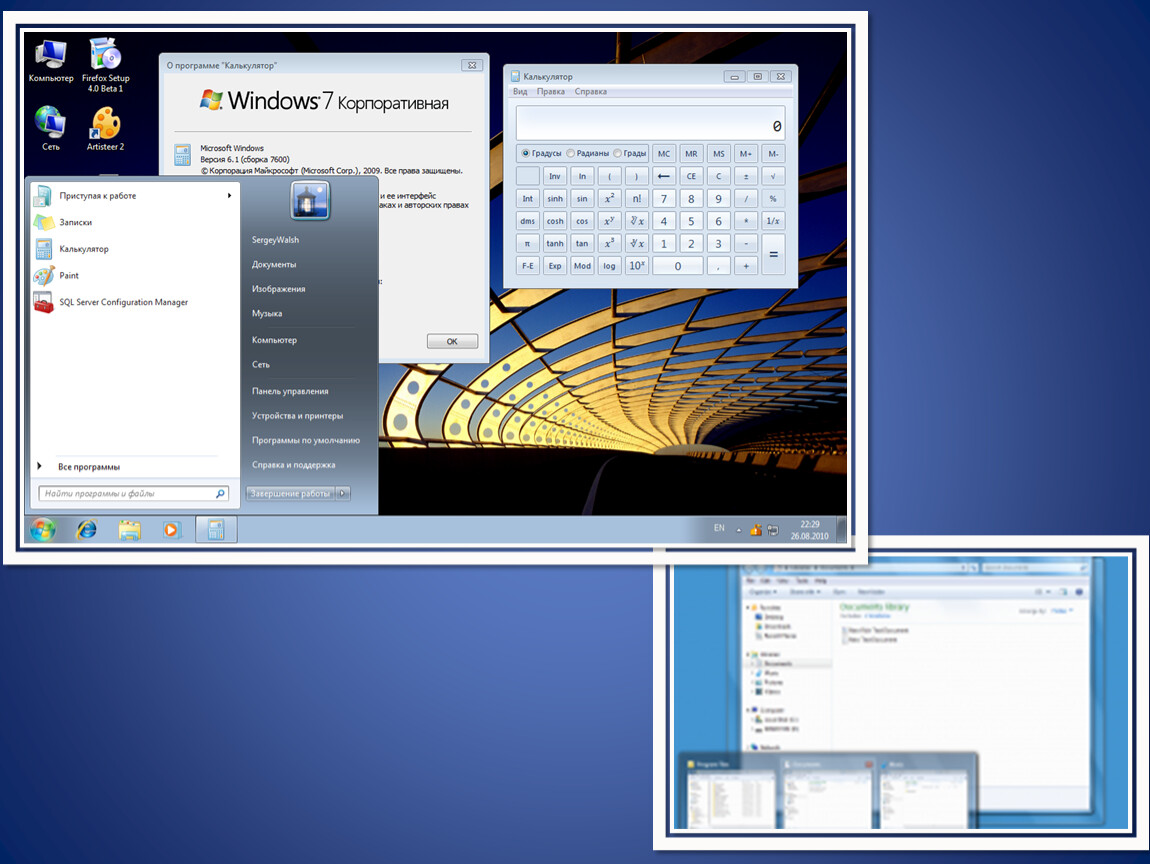The height and width of the screenshot is (864, 1150).
Task: Click the dms button in calculator
Action: pyautogui.click(x=527, y=221)
